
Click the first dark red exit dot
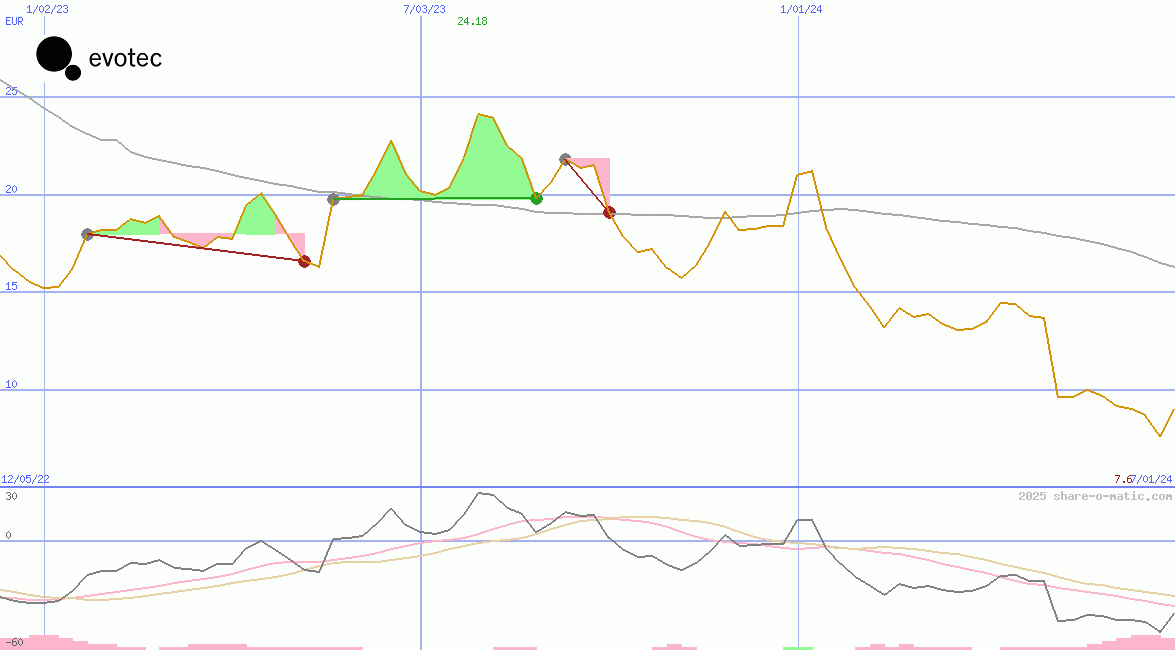[305, 261]
